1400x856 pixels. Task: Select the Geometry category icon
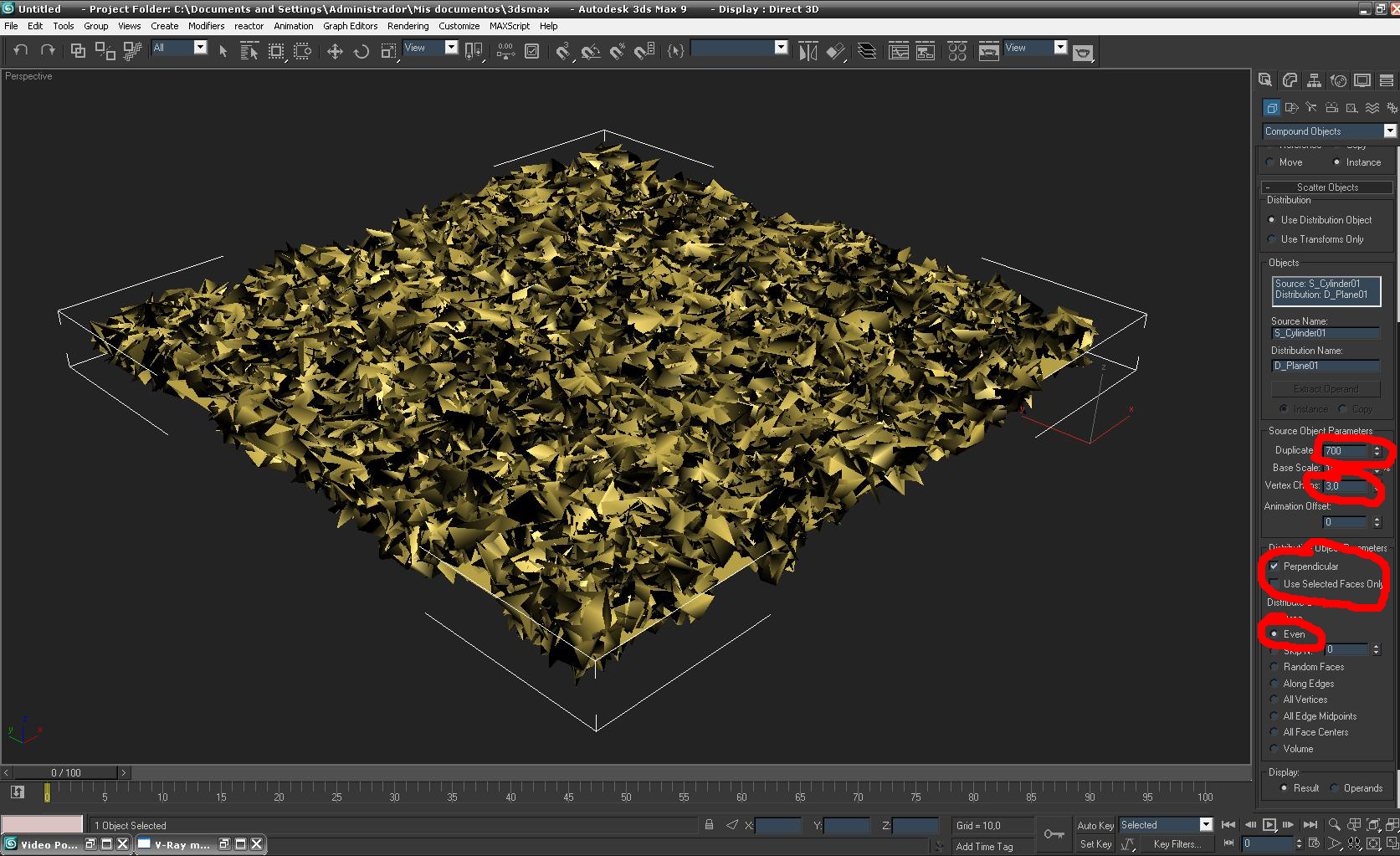click(x=1271, y=108)
